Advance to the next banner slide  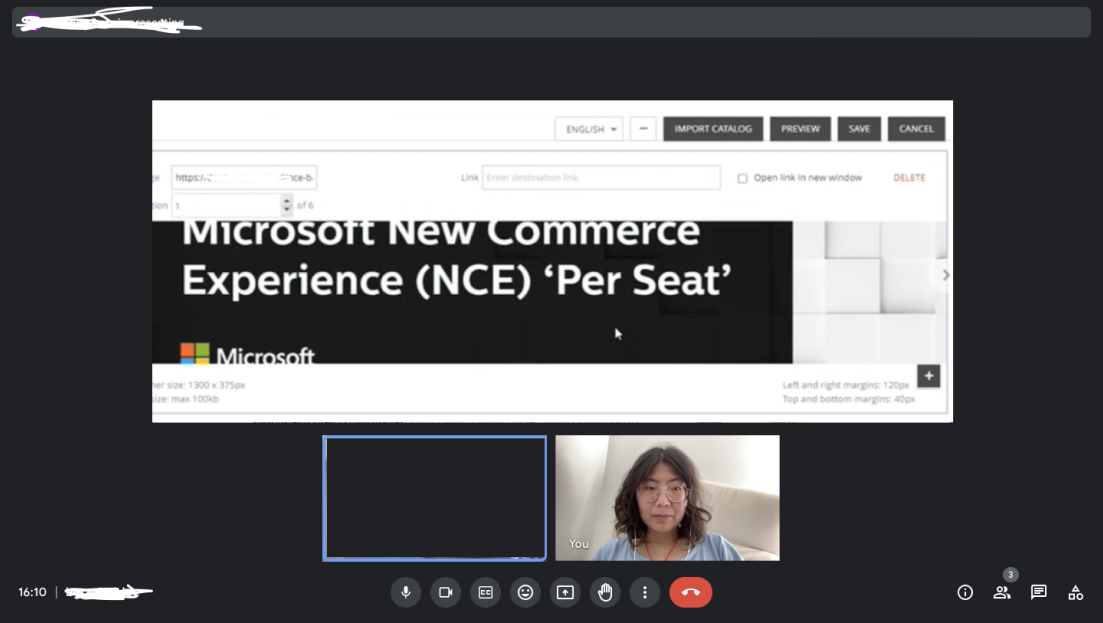[x=945, y=275]
